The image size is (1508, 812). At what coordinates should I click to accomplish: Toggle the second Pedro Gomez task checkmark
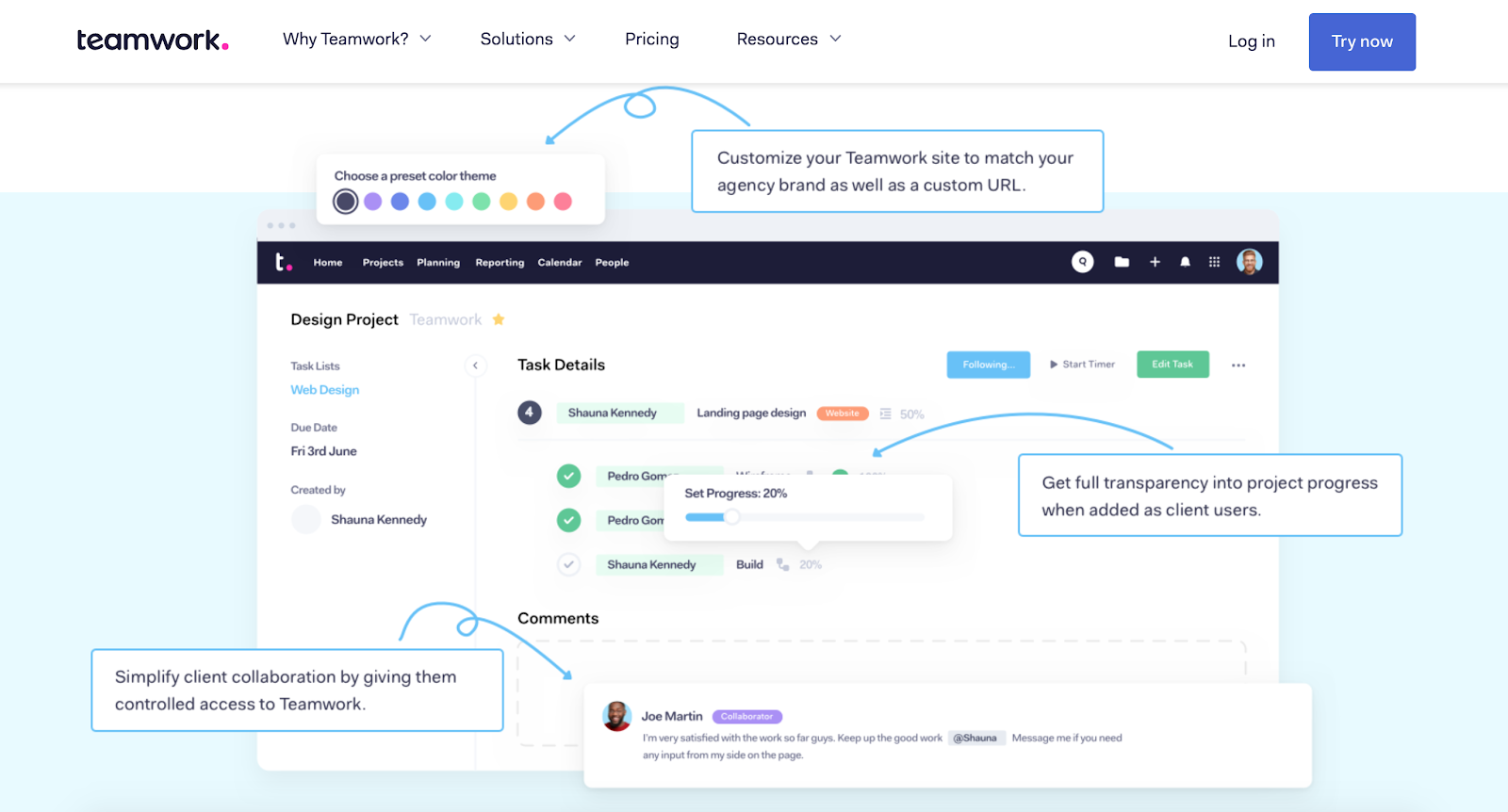click(x=568, y=520)
